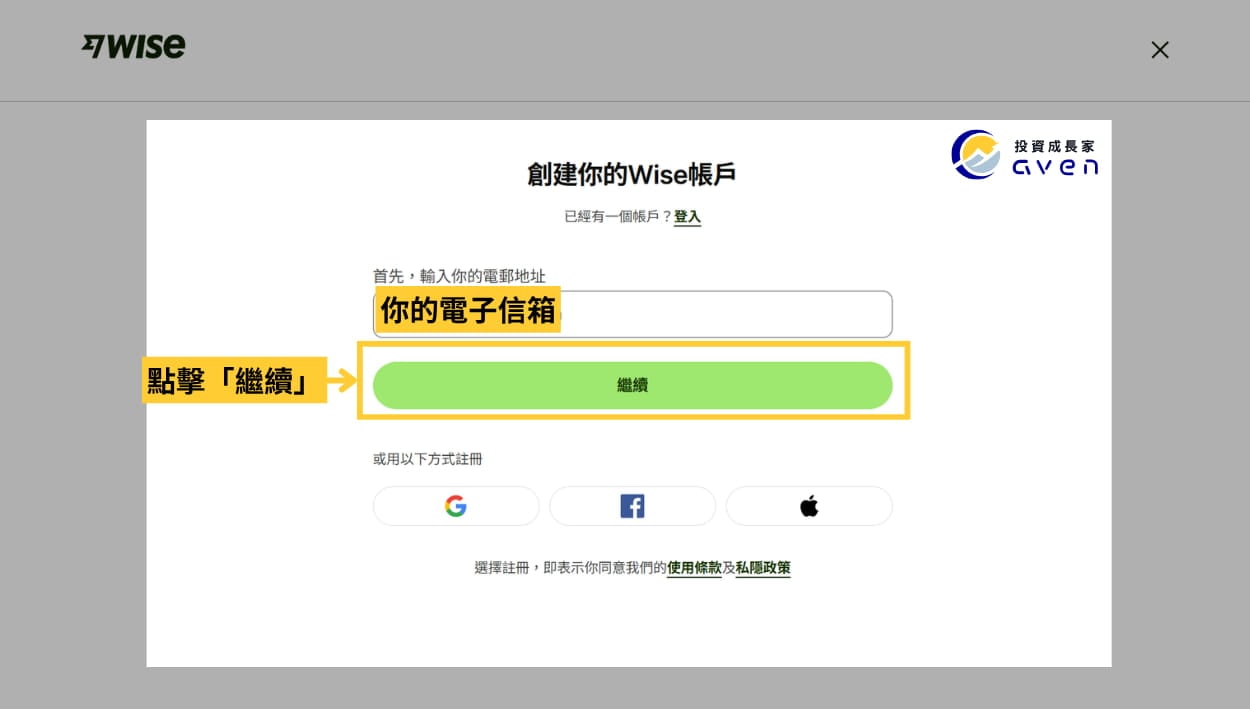Image resolution: width=1250 pixels, height=709 pixels.
Task: Open the 私隱政策 link
Action: coord(763,568)
